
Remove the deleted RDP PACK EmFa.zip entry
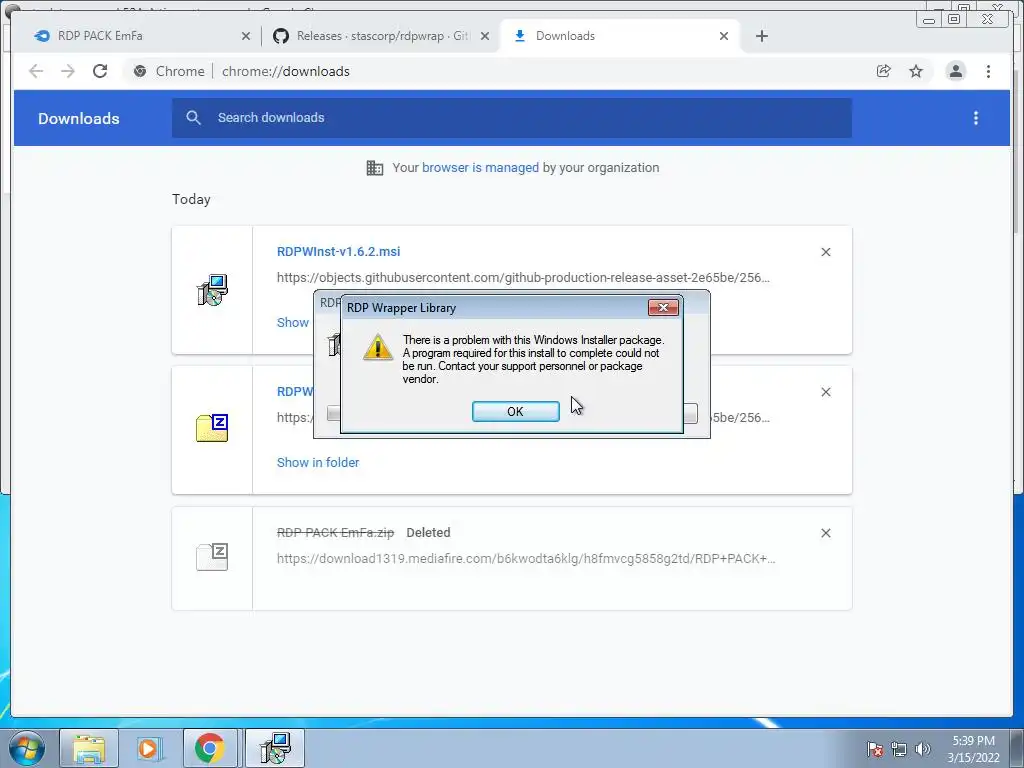tap(825, 533)
